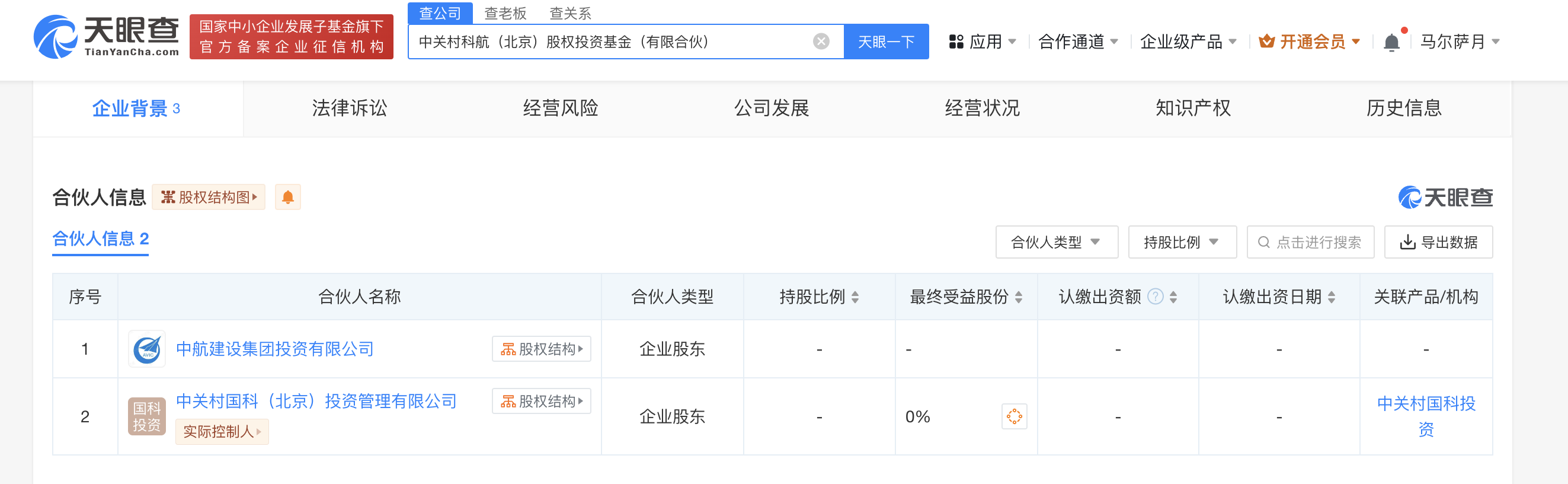Click the orange monitoring bell icon
1568x484 pixels.
pos(288,197)
